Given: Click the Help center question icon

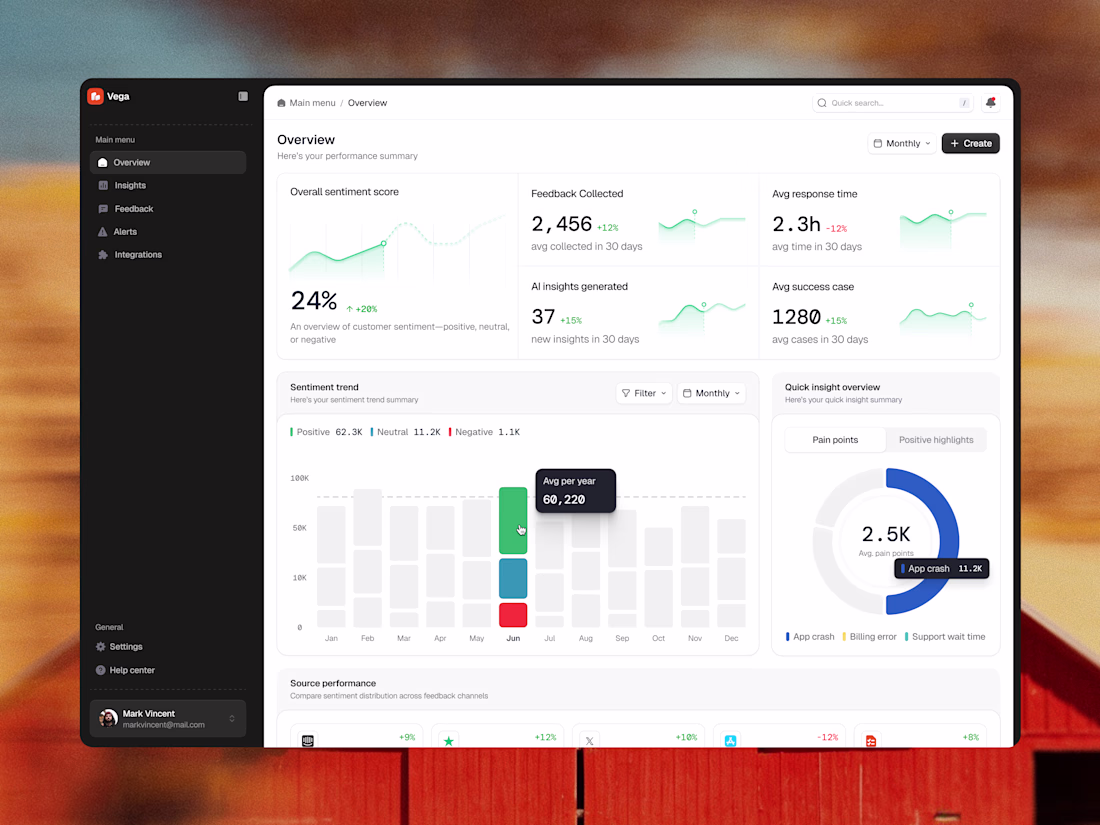Looking at the screenshot, I should point(100,670).
